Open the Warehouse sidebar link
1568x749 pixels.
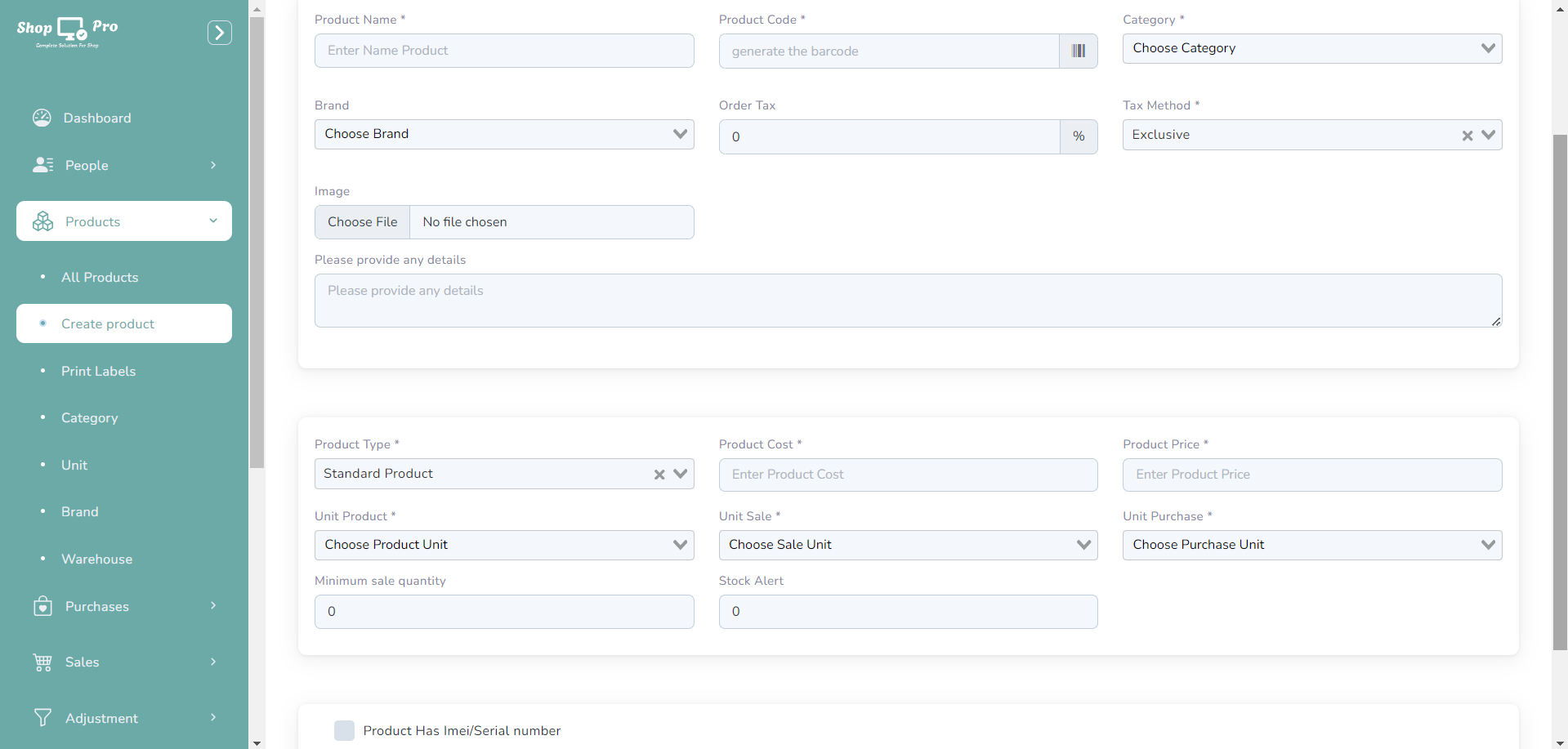(96, 559)
